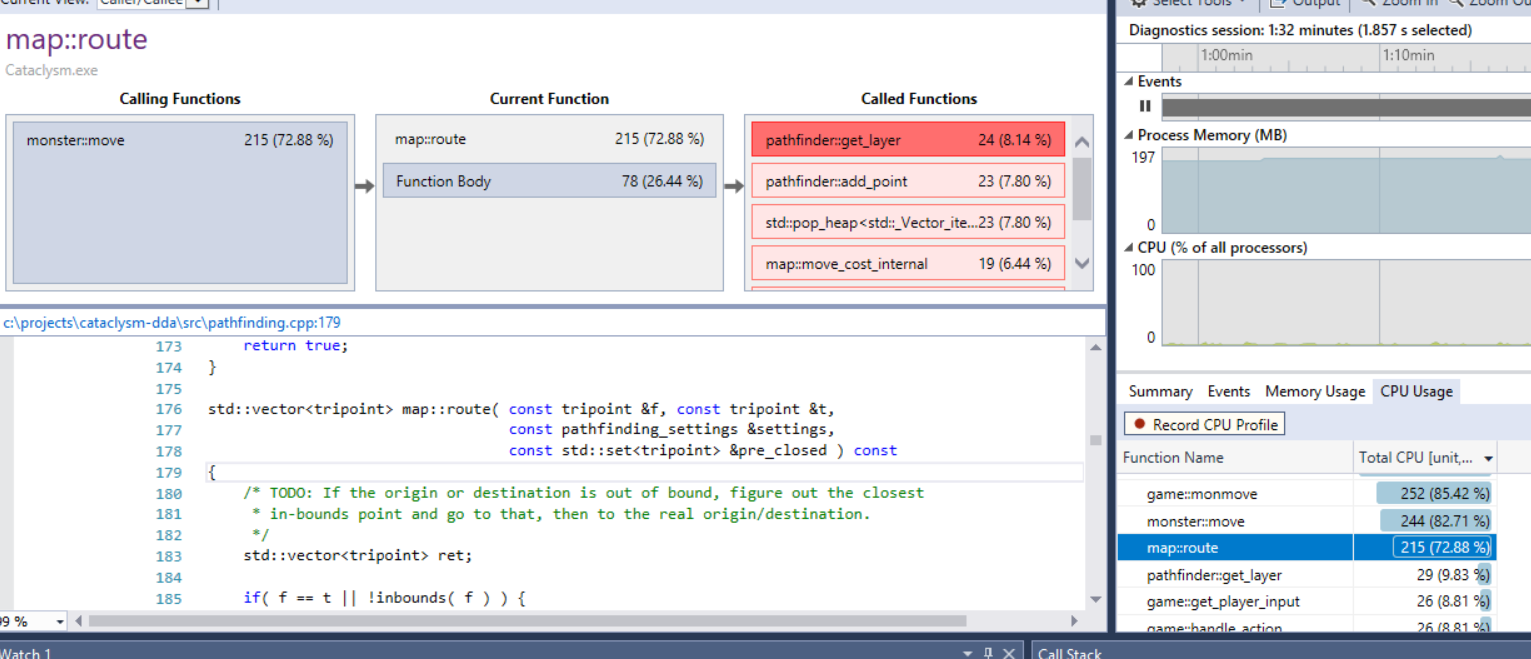Pin the Watch 1 panel with pushpin icon

point(988,653)
